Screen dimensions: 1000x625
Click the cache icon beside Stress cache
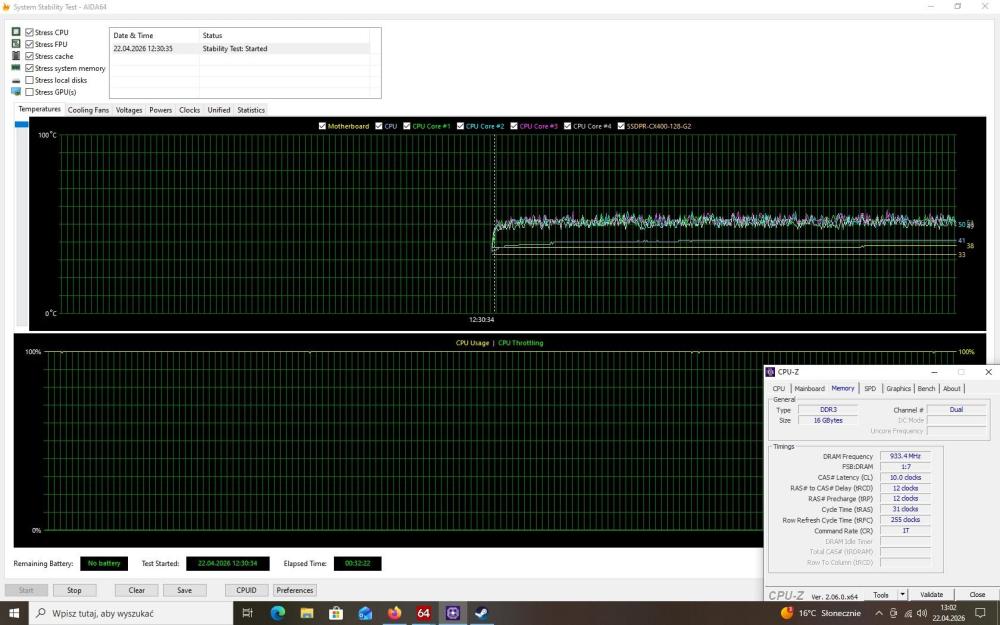coord(16,55)
